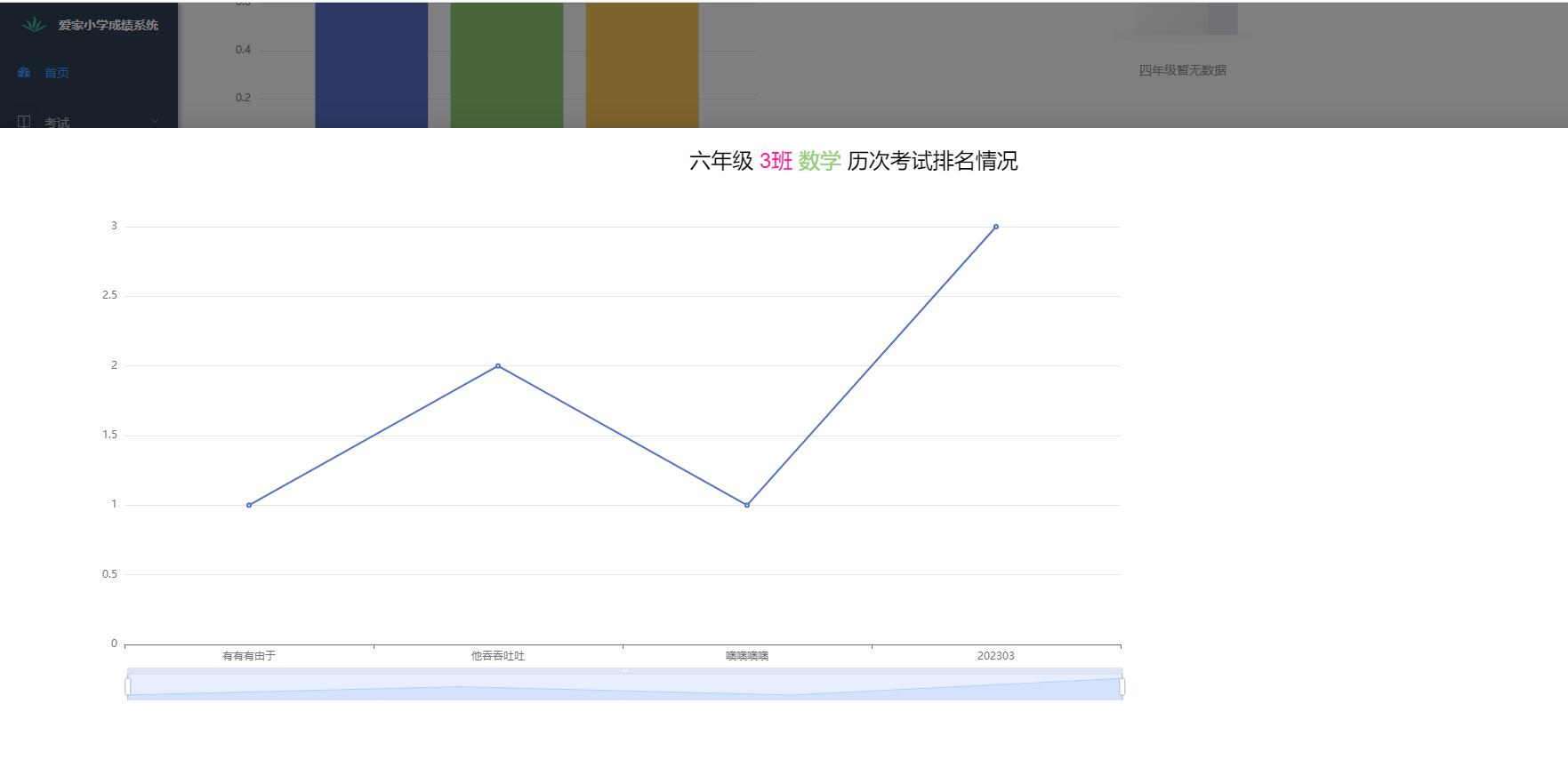Image resolution: width=1568 pixels, height=784 pixels.
Task: Click the 爱家小学成绩系统 logo icon
Action: click(34, 25)
